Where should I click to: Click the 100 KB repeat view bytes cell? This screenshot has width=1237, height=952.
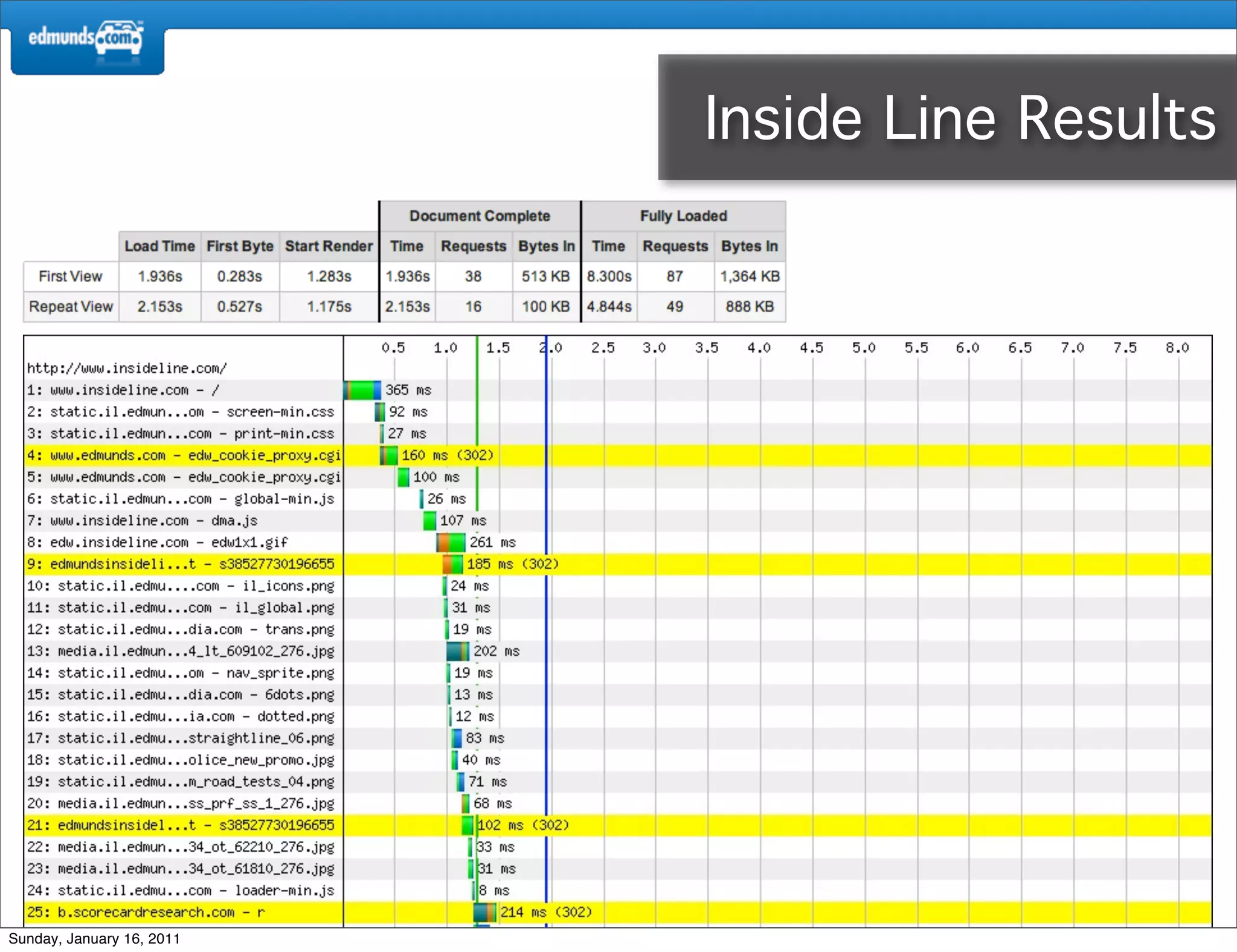click(546, 306)
